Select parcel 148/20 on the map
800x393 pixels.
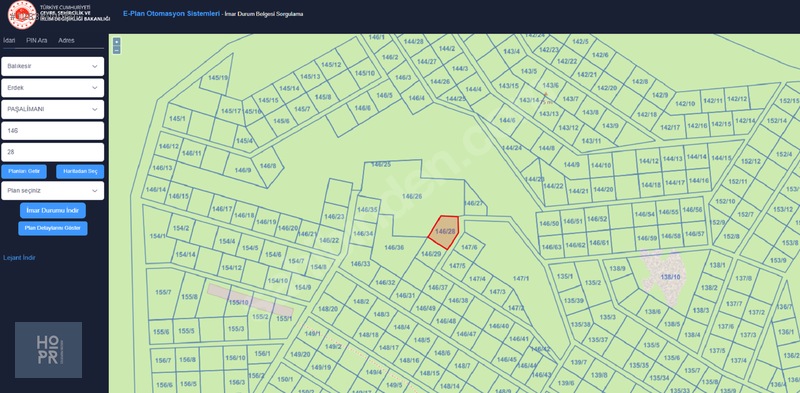328,309
